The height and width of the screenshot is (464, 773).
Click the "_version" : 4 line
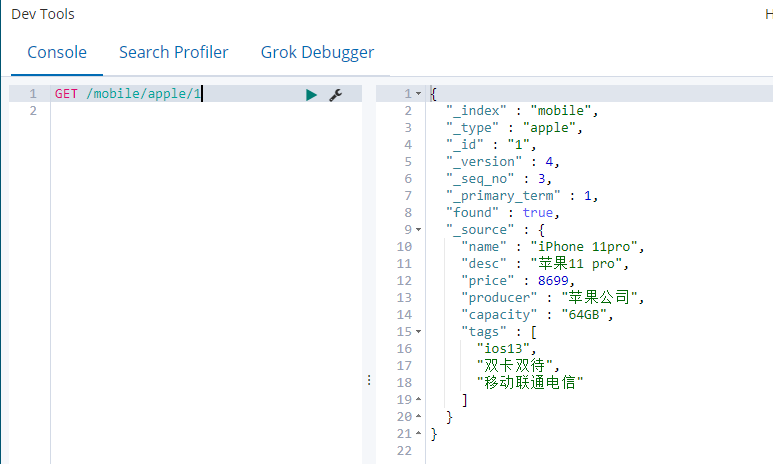[x=503, y=162]
